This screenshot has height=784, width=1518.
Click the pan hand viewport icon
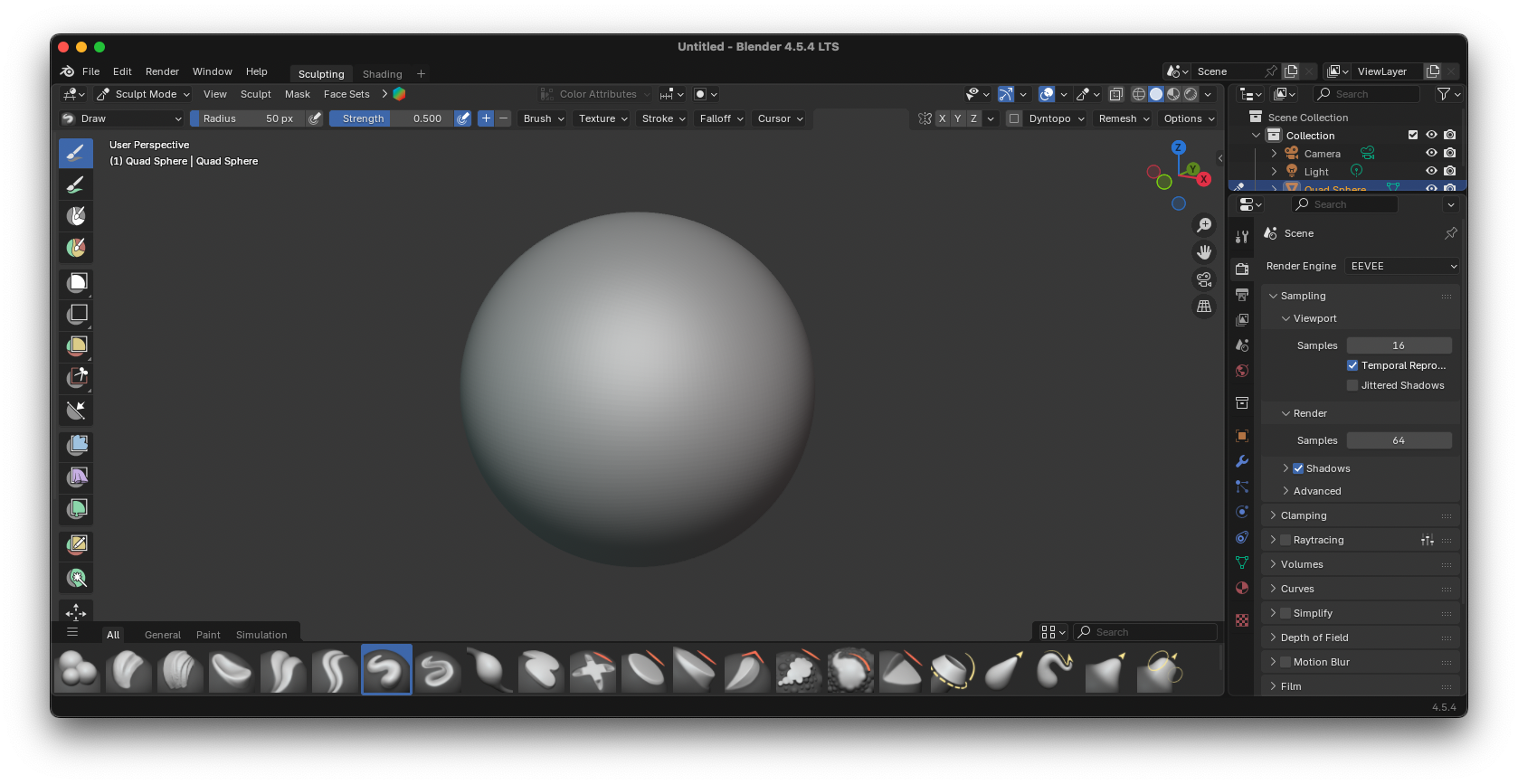click(x=1204, y=252)
